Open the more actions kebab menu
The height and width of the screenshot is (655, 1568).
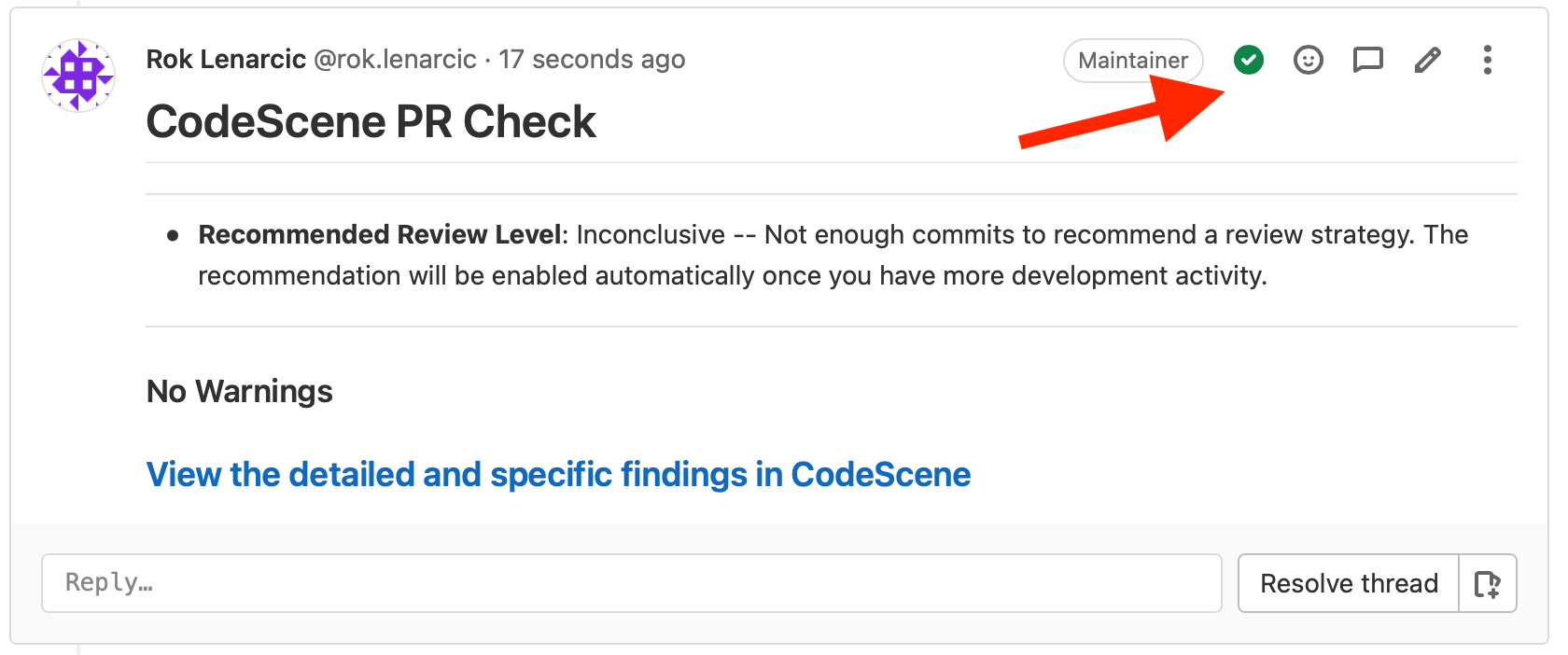pyautogui.click(x=1487, y=60)
